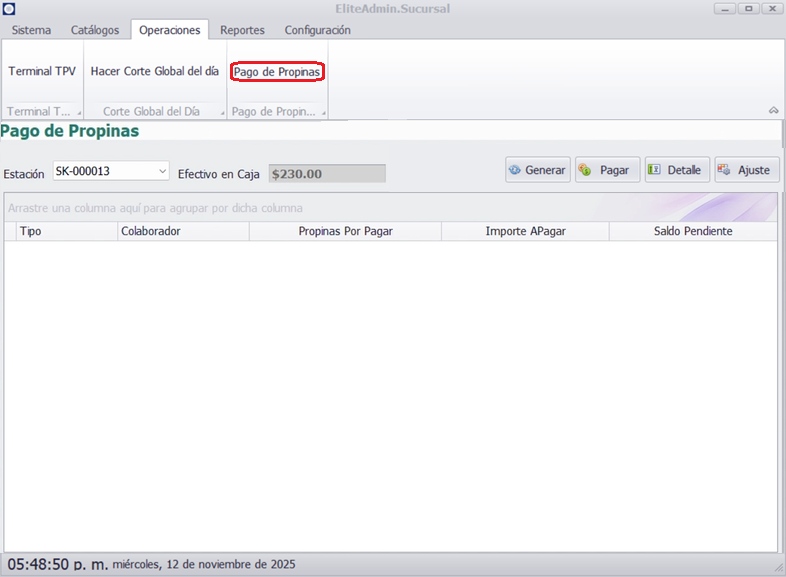Select Hacer Corte Global del día

(x=154, y=72)
